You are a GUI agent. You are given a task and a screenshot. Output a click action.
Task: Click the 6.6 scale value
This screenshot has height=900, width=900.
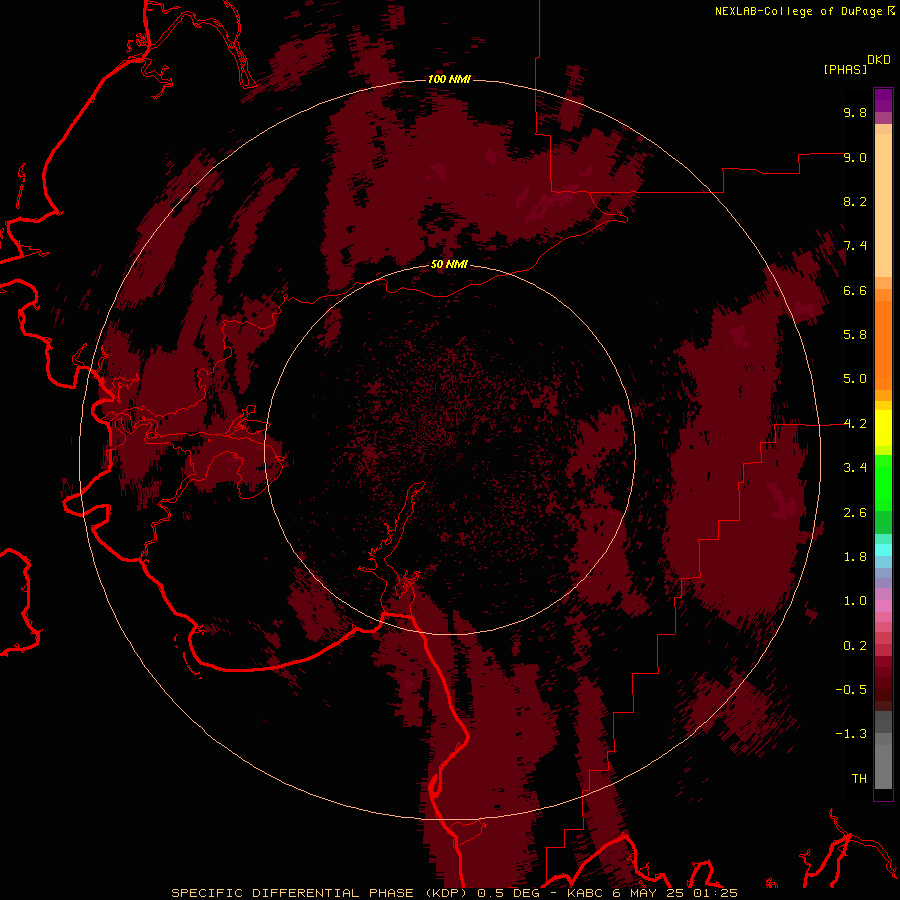855,290
